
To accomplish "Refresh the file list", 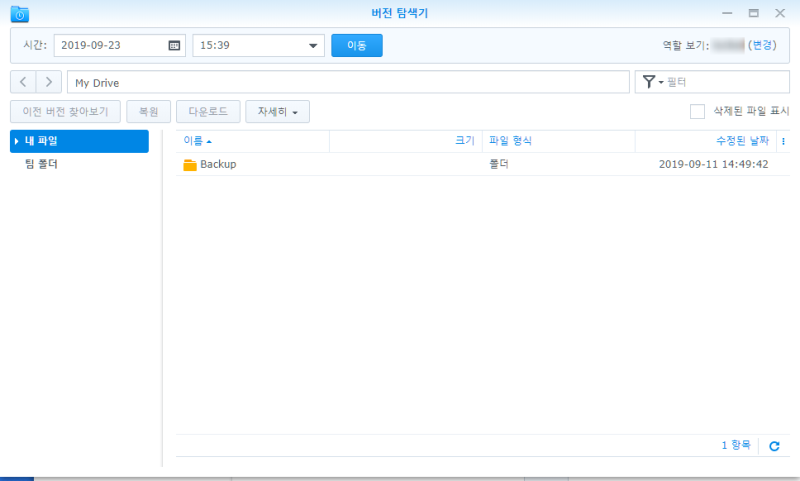I will coord(774,446).
